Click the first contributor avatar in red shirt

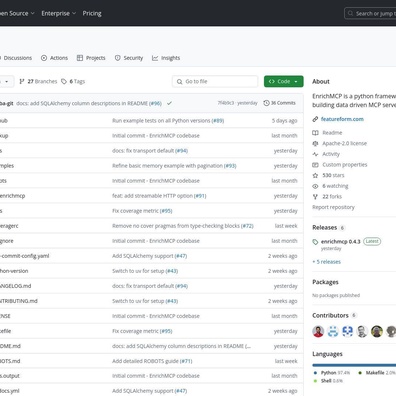[x=318, y=331]
